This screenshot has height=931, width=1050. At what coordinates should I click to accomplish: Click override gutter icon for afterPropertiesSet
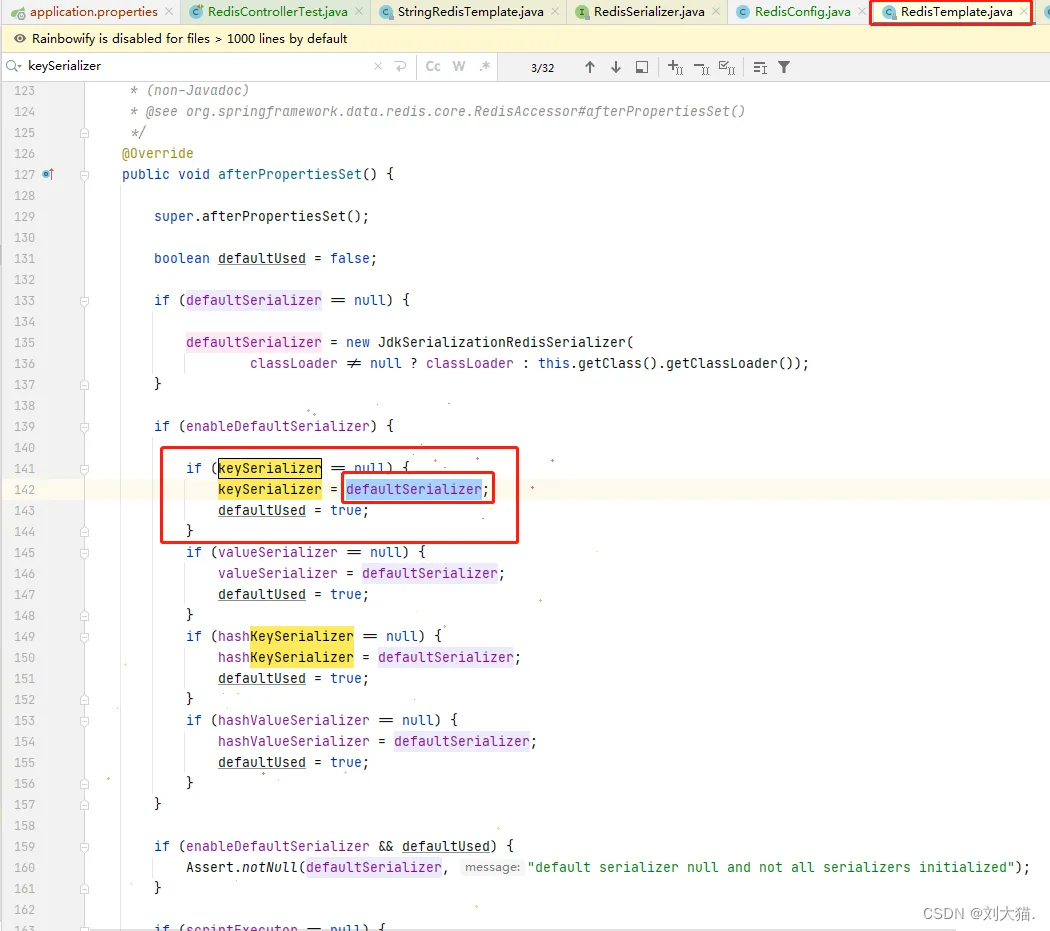[48, 174]
